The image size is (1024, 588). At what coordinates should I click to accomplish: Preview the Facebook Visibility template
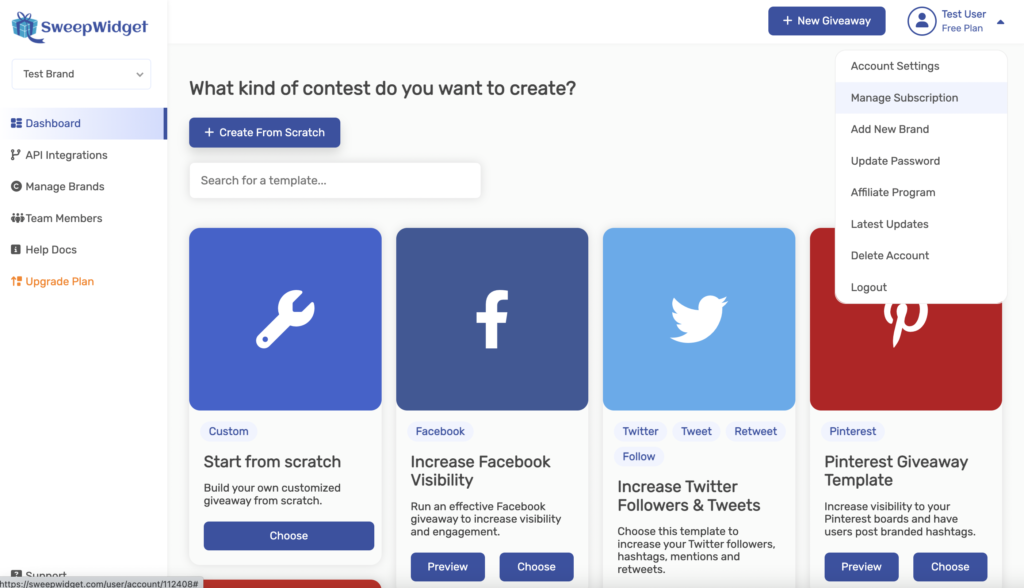pyautogui.click(x=447, y=567)
